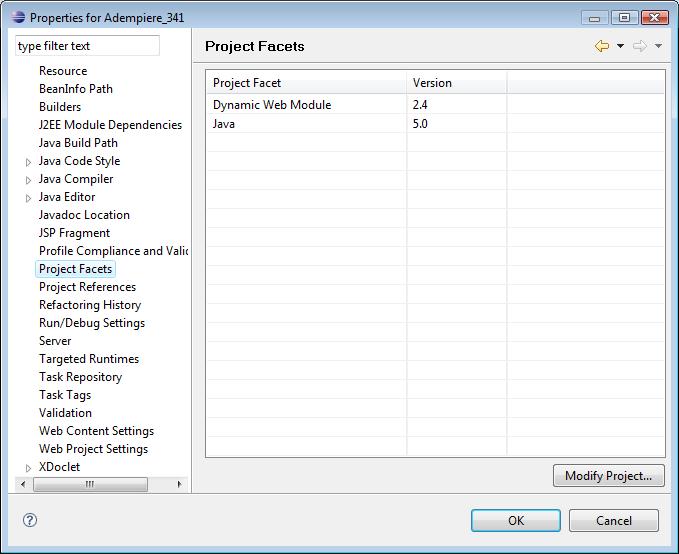Click the Modify Project... button
The height and width of the screenshot is (554, 679).
tap(608, 476)
